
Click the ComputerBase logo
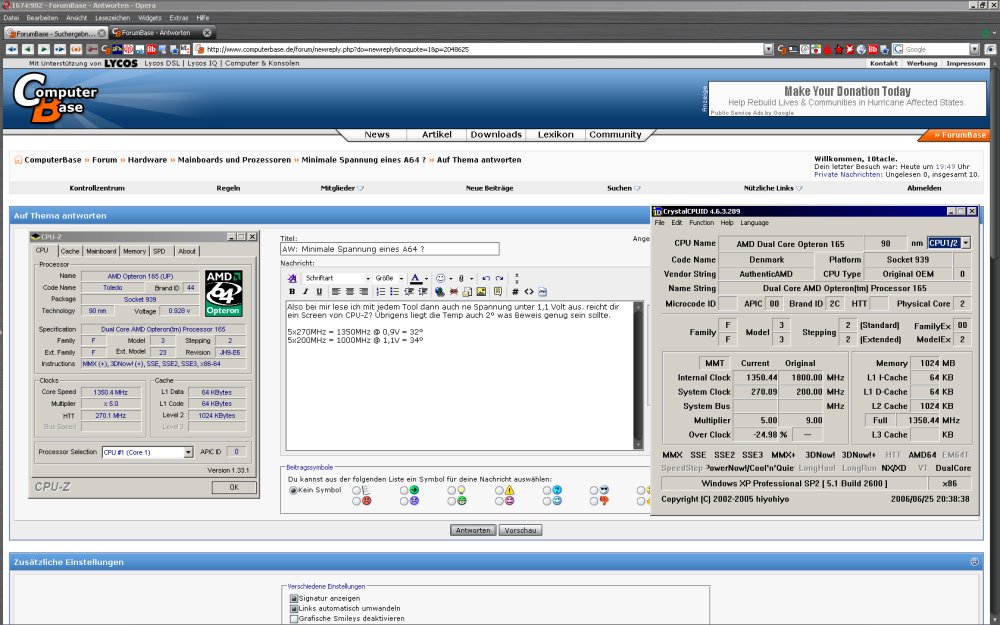tap(55, 98)
